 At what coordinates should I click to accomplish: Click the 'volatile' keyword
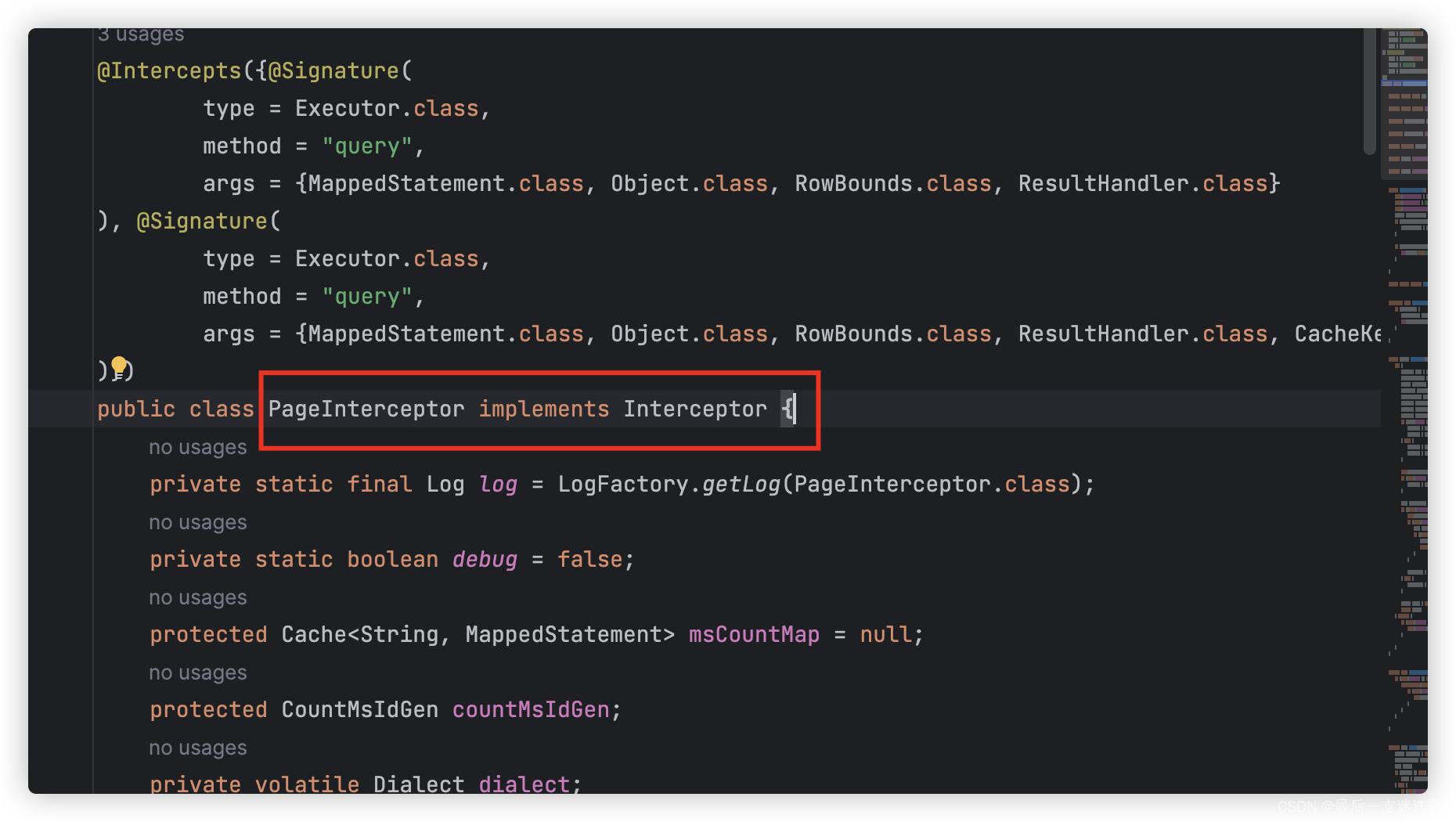(307, 783)
